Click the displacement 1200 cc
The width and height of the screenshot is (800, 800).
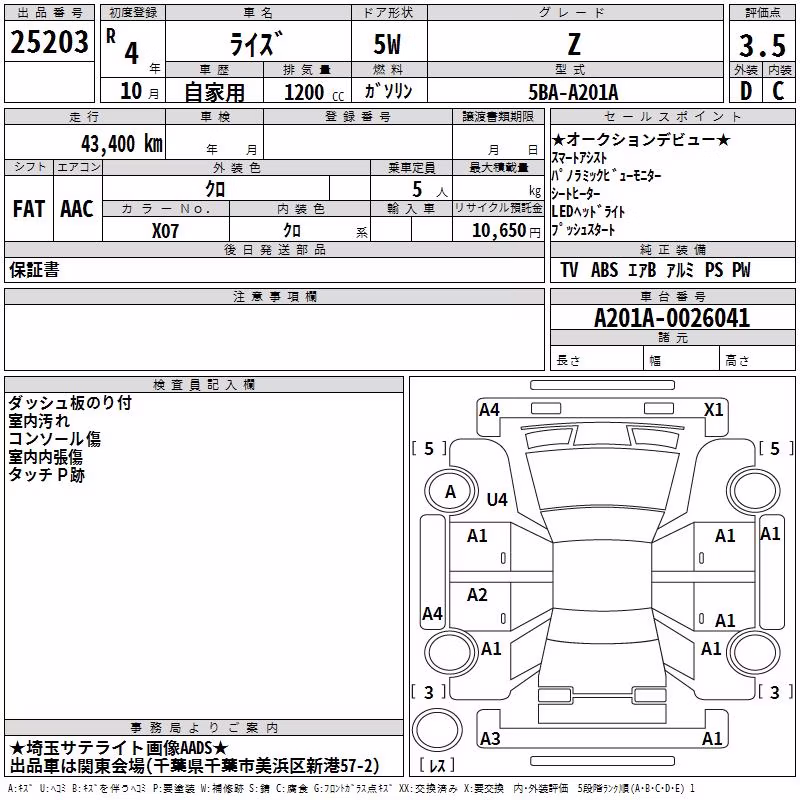point(314,92)
